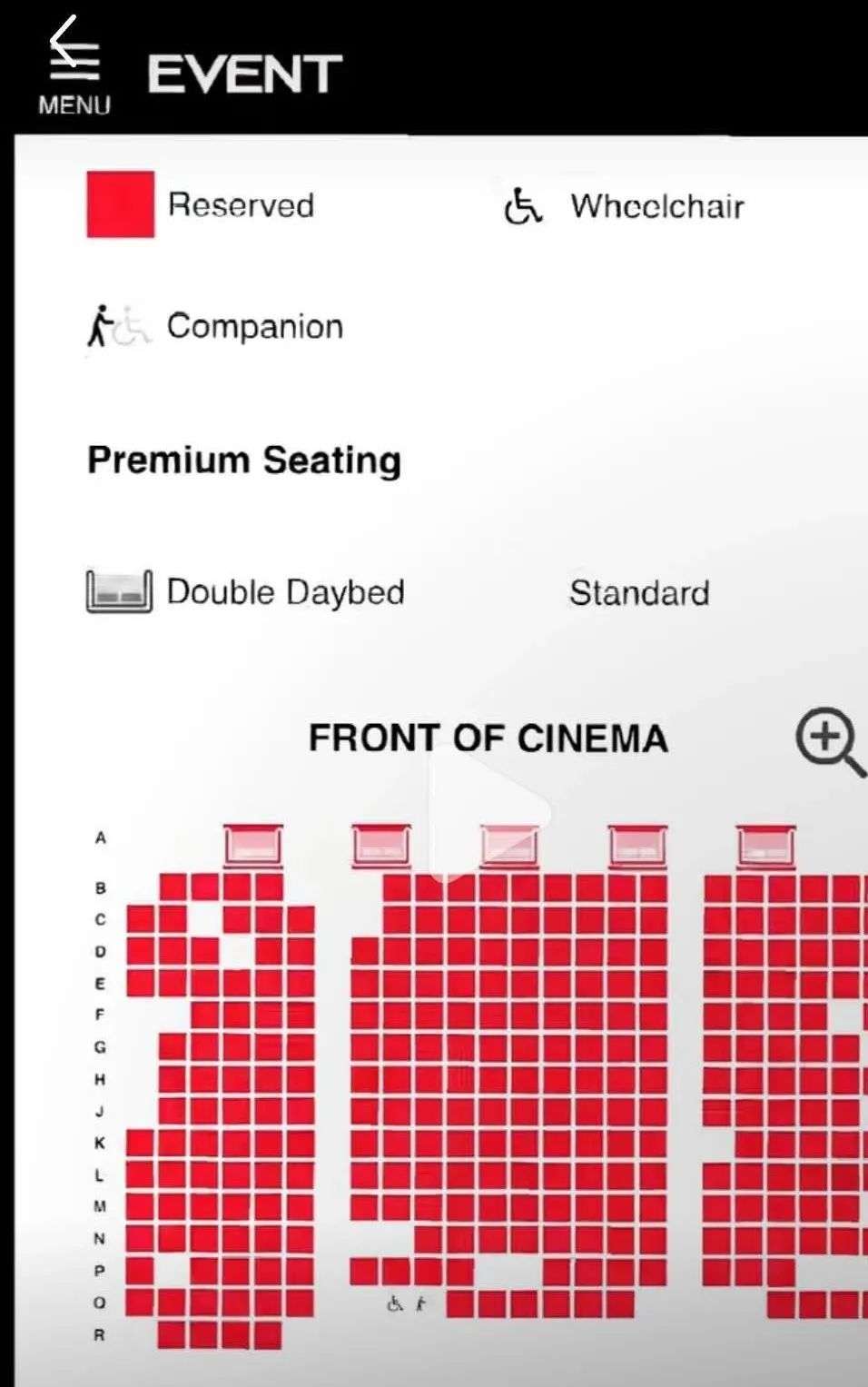Choose the companion seat in row Q

coord(420,1304)
